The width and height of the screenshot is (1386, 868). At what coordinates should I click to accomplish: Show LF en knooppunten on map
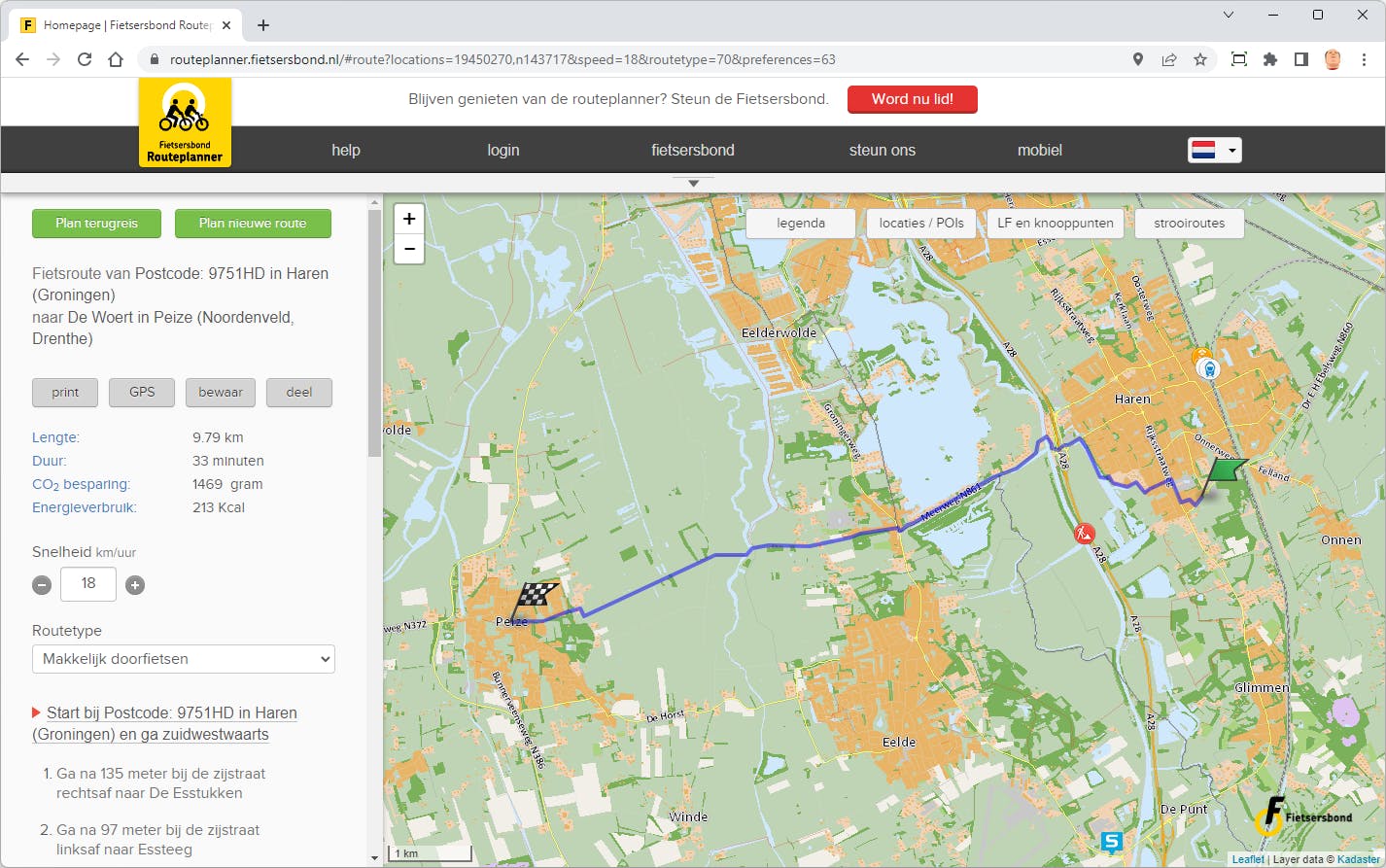click(x=1056, y=224)
